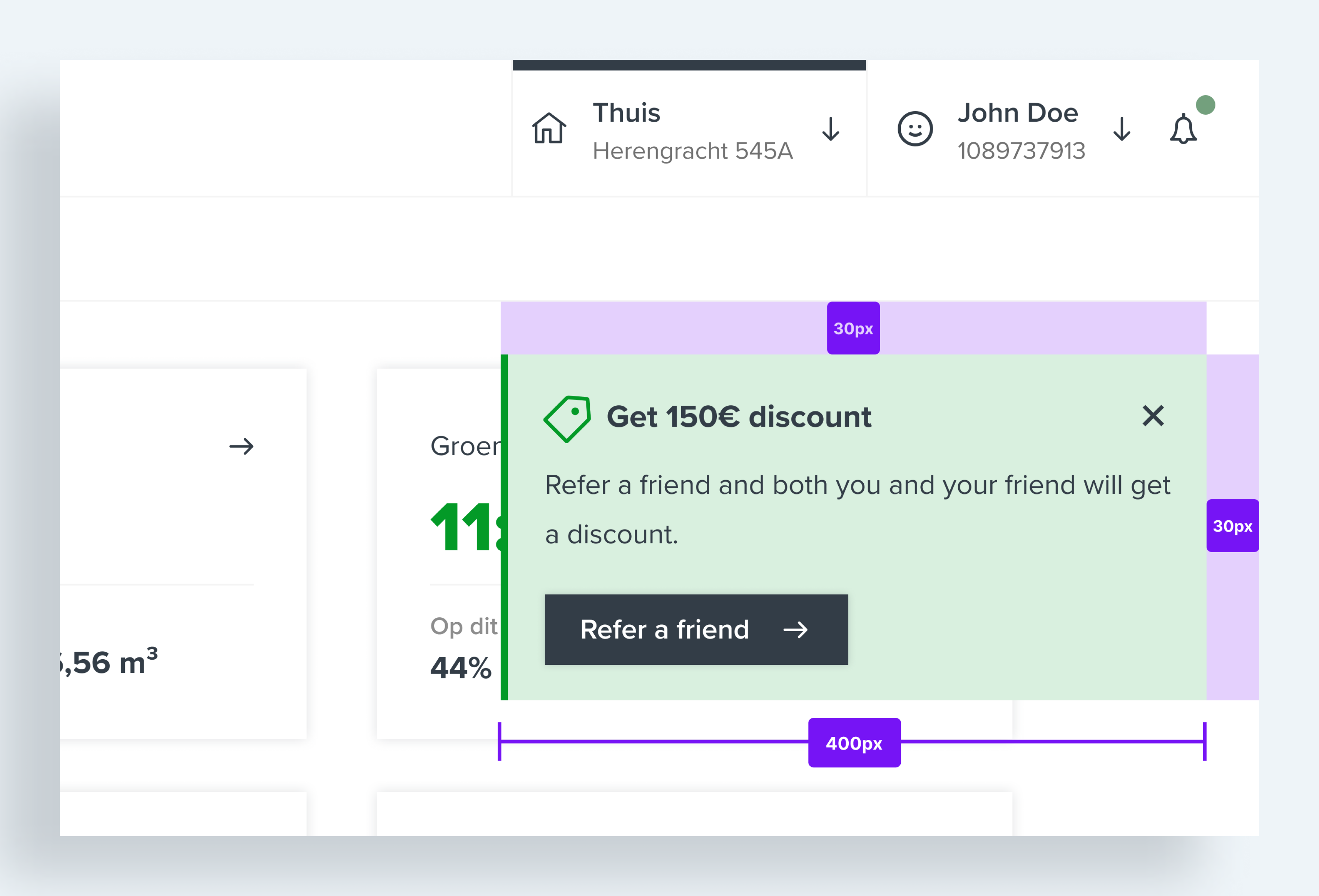Screen dimensions: 1319x896
Task: Click the home icon next to Thuis
Action: point(549,128)
